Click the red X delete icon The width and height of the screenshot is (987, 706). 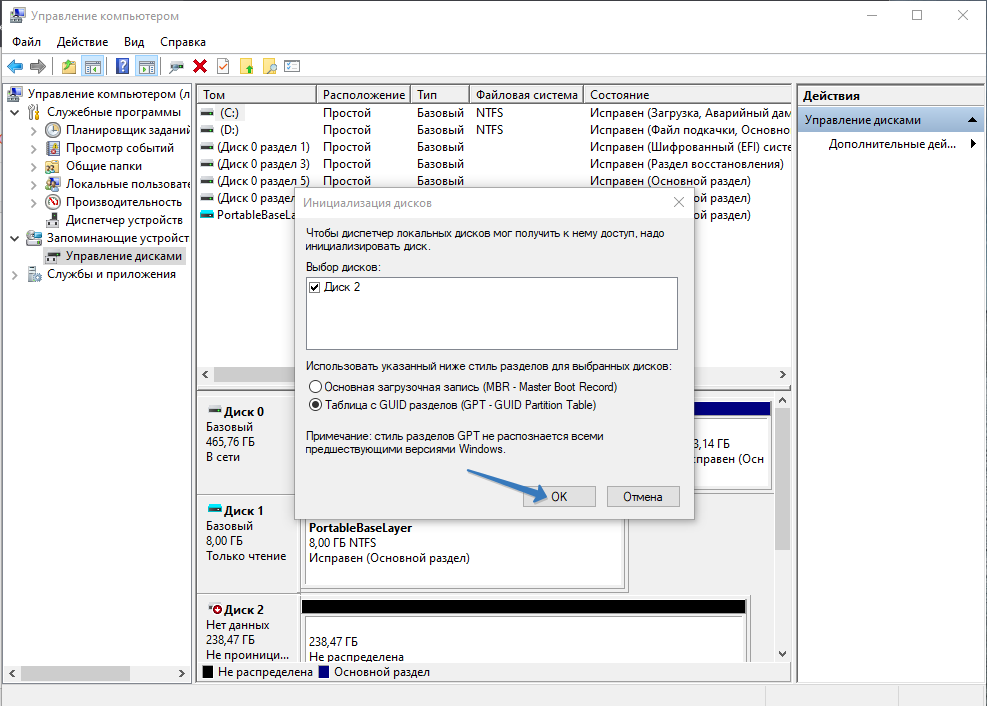(200, 66)
